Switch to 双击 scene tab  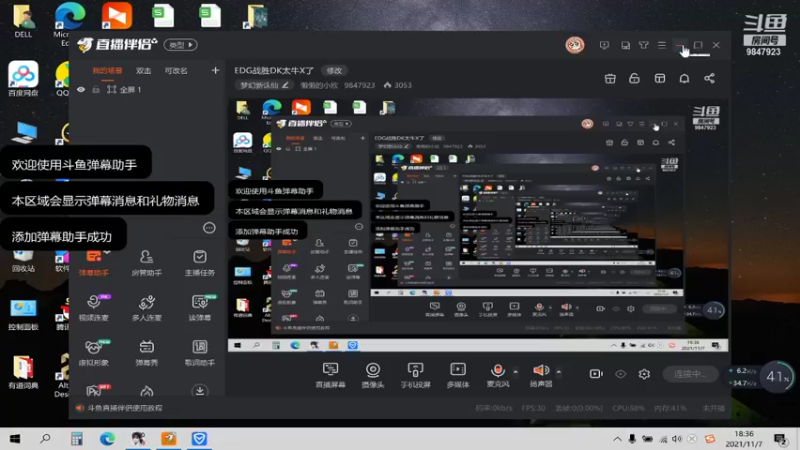pos(143,71)
